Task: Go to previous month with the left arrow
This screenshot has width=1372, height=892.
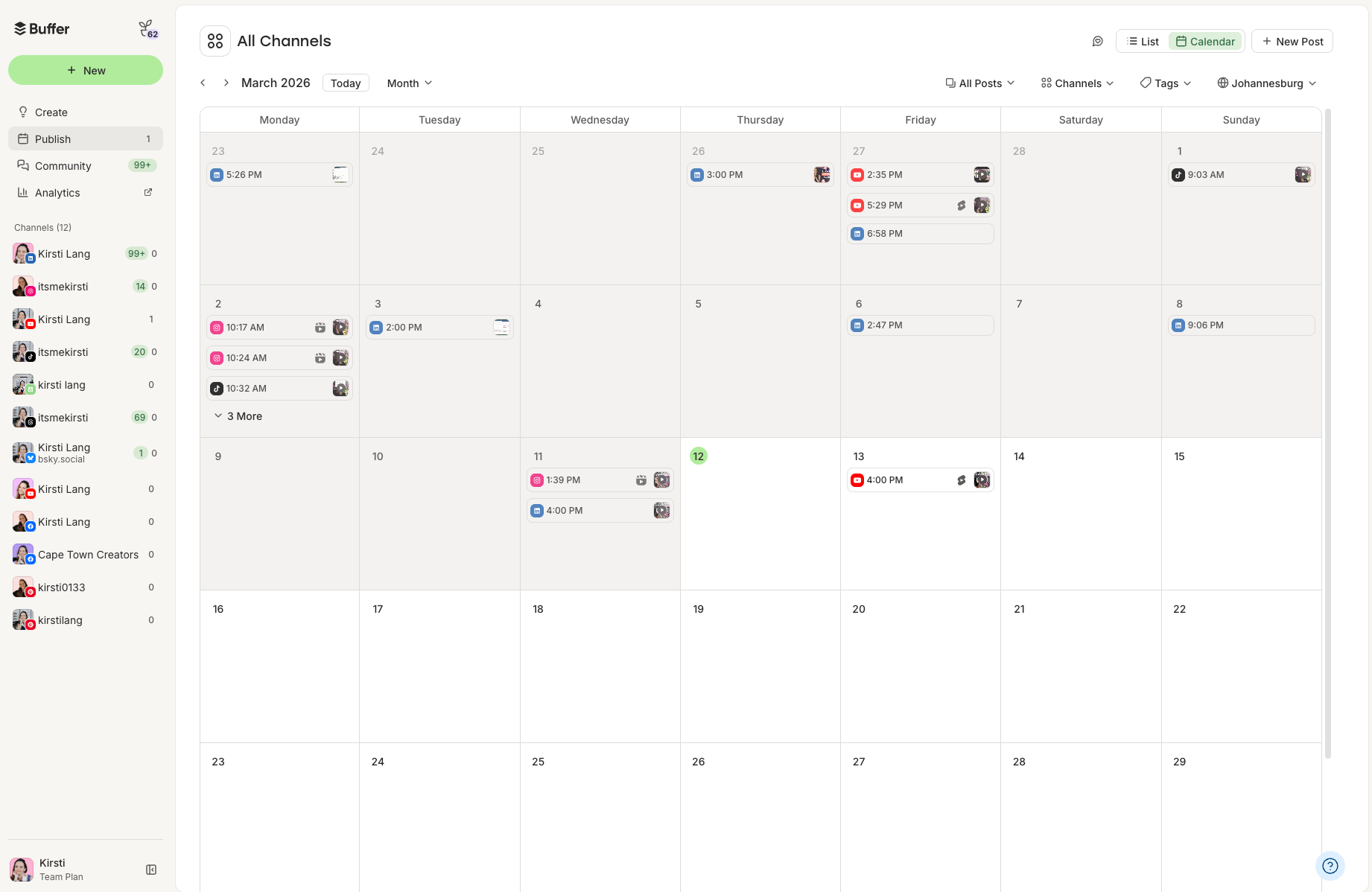Action: pyautogui.click(x=203, y=83)
